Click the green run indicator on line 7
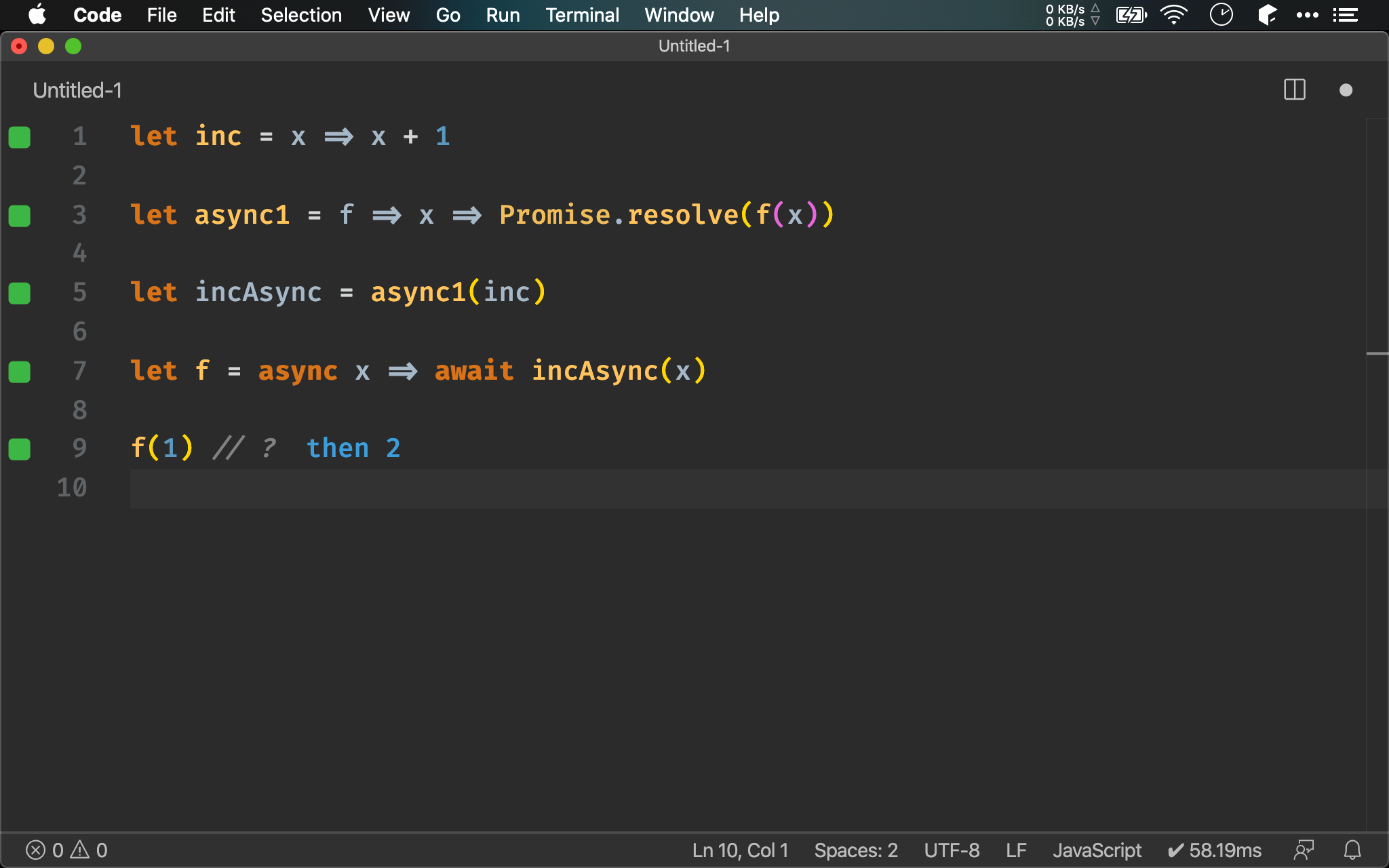This screenshot has width=1389, height=868. [x=21, y=371]
